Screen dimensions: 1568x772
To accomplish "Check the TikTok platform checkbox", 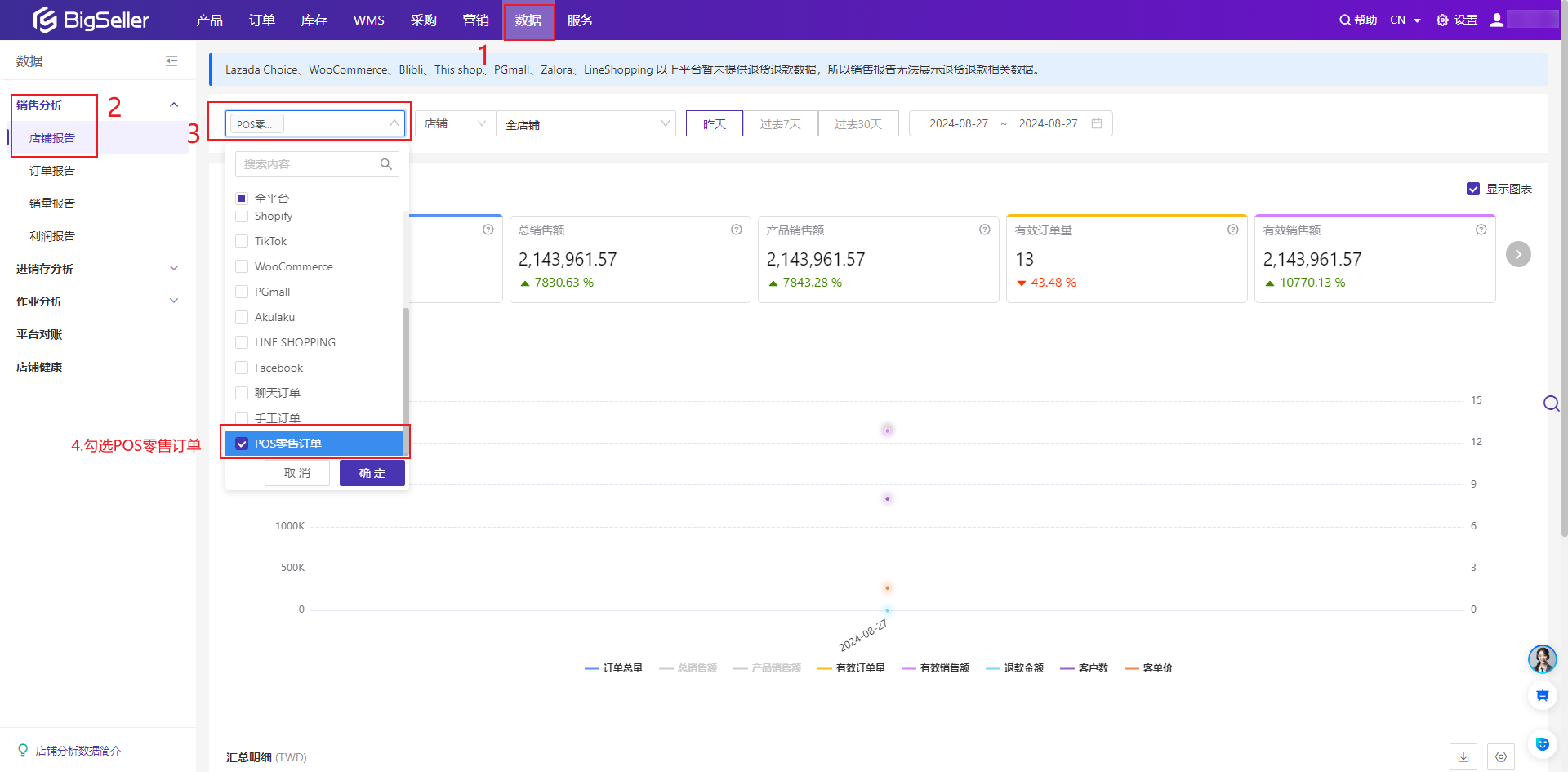I will point(242,241).
